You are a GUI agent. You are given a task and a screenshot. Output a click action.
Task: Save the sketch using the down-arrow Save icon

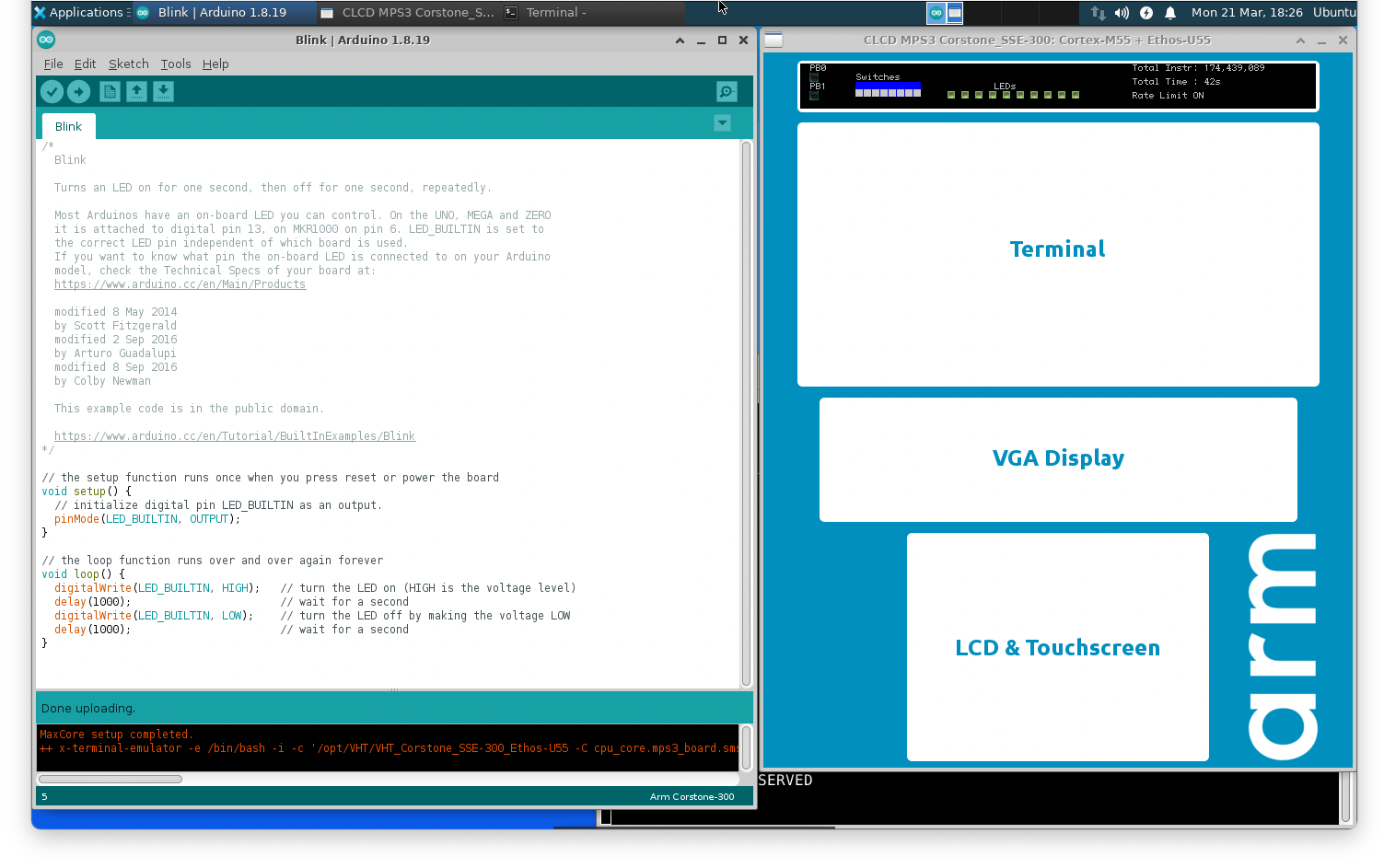pyautogui.click(x=163, y=91)
